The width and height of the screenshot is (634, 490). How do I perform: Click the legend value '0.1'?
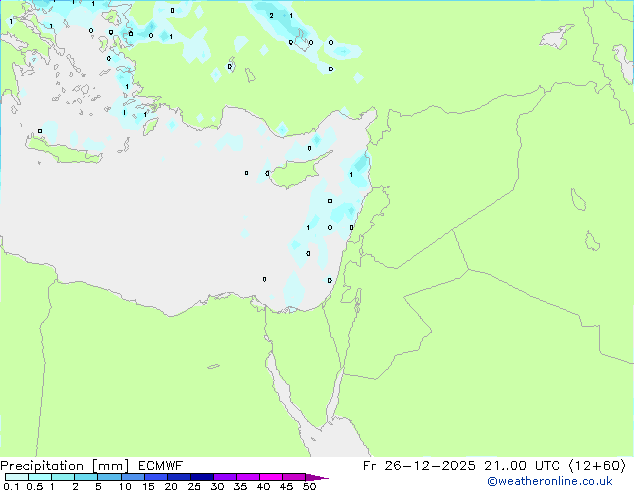coord(11,486)
